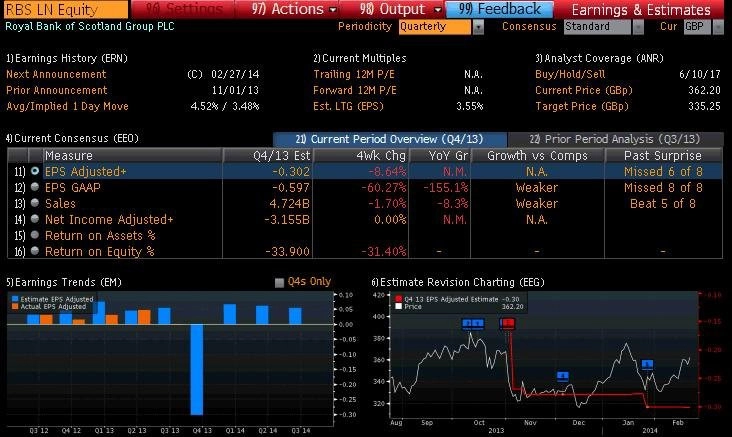Screen dimensions: 732x437
Task: Click Net Income Adjusted+ estimate -3.155B
Action: click(287, 219)
